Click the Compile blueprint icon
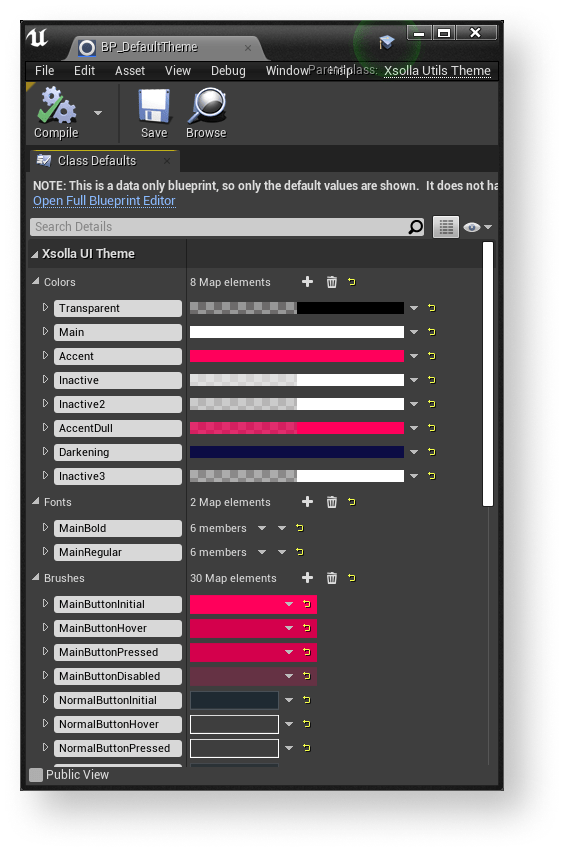This screenshot has height=851, width=564. (56, 106)
